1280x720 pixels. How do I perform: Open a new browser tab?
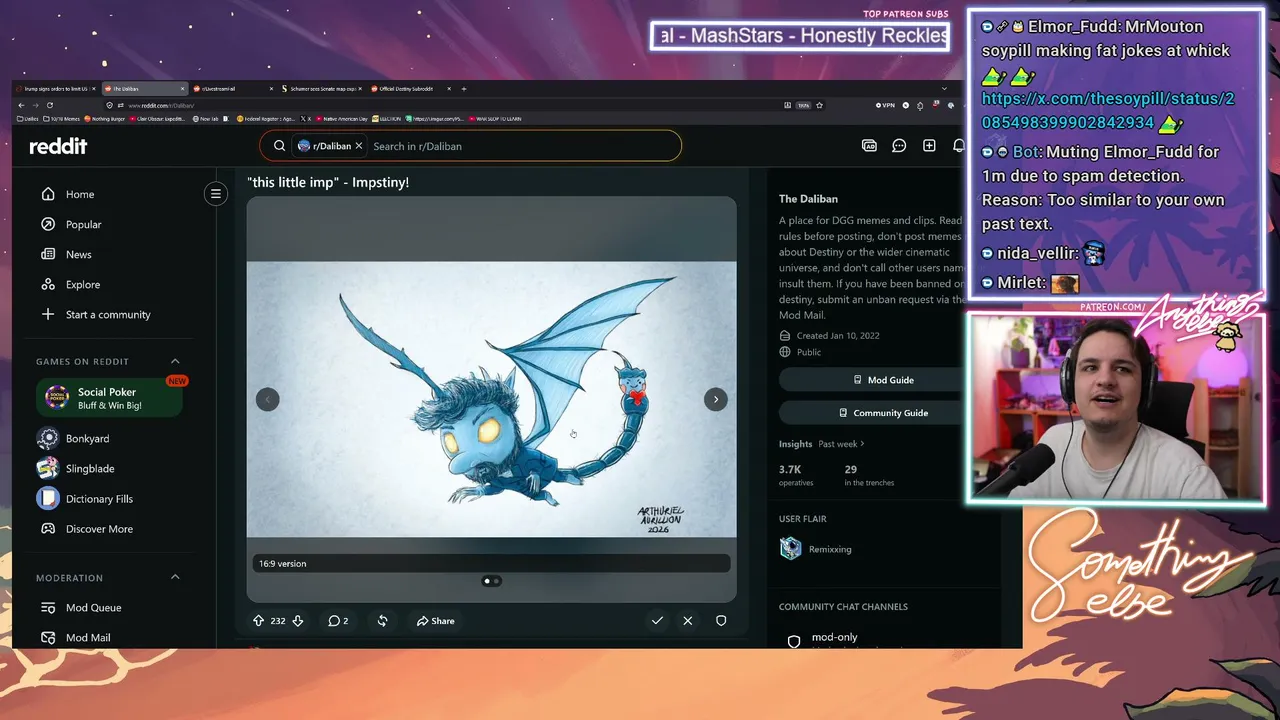463,89
